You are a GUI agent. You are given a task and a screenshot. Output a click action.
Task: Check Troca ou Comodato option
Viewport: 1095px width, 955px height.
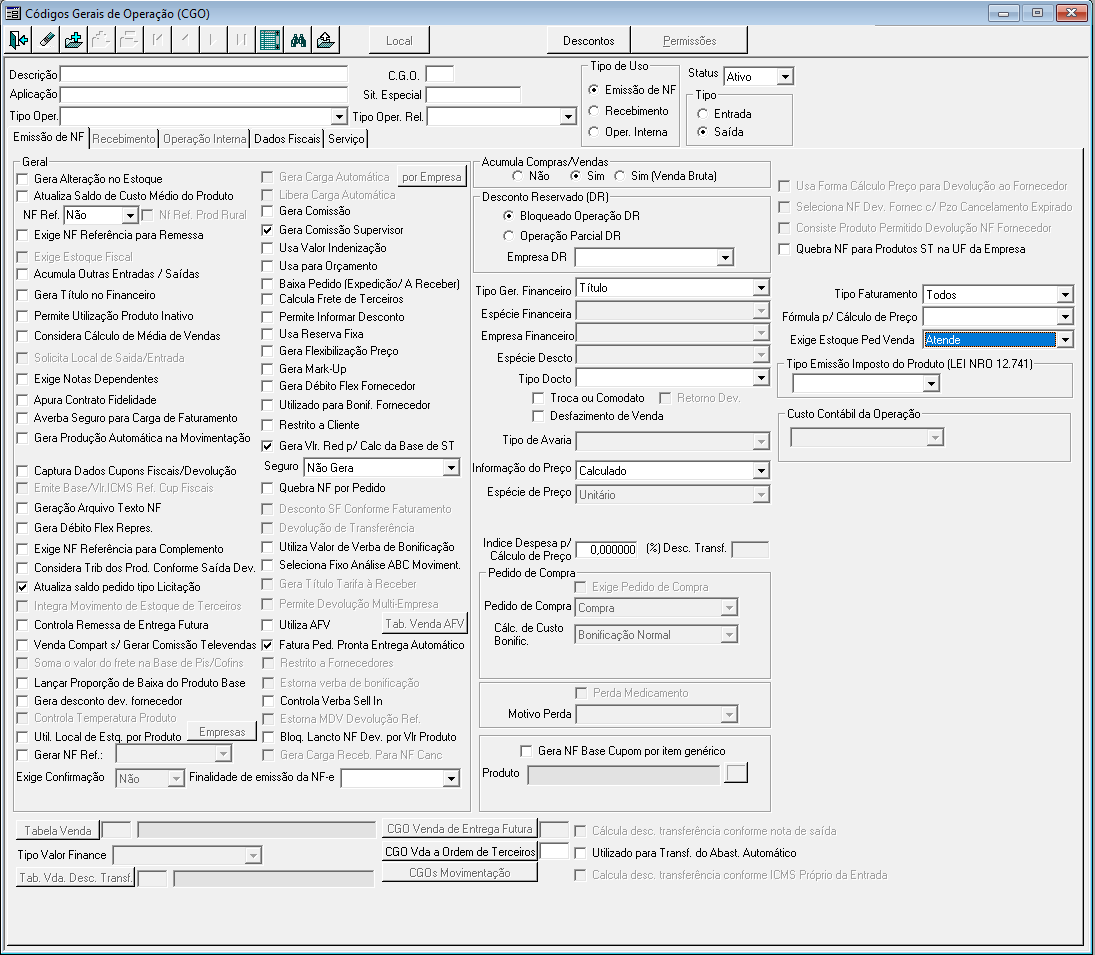[538, 398]
